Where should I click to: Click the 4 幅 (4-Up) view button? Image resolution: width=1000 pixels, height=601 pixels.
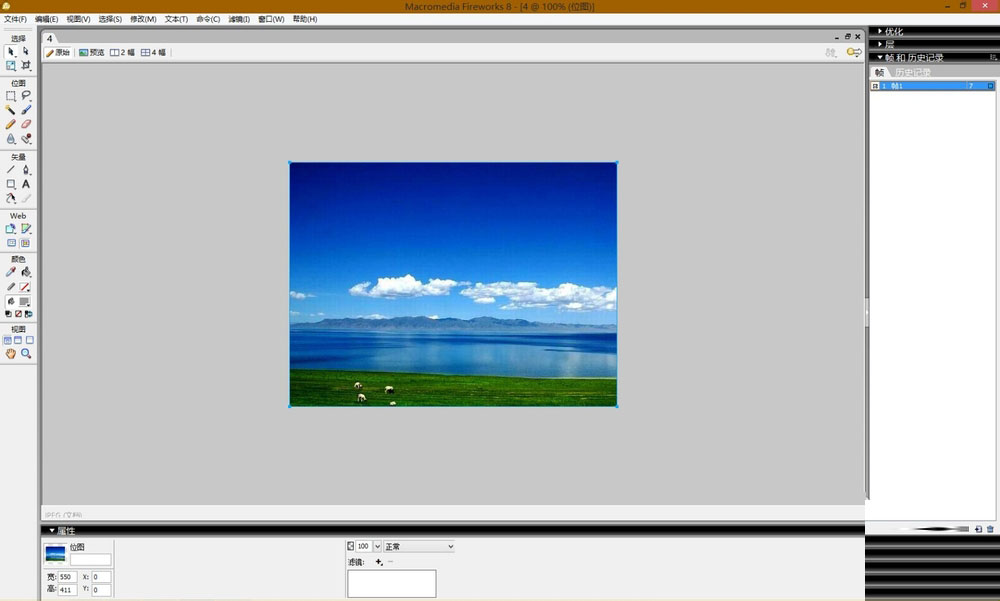point(154,52)
